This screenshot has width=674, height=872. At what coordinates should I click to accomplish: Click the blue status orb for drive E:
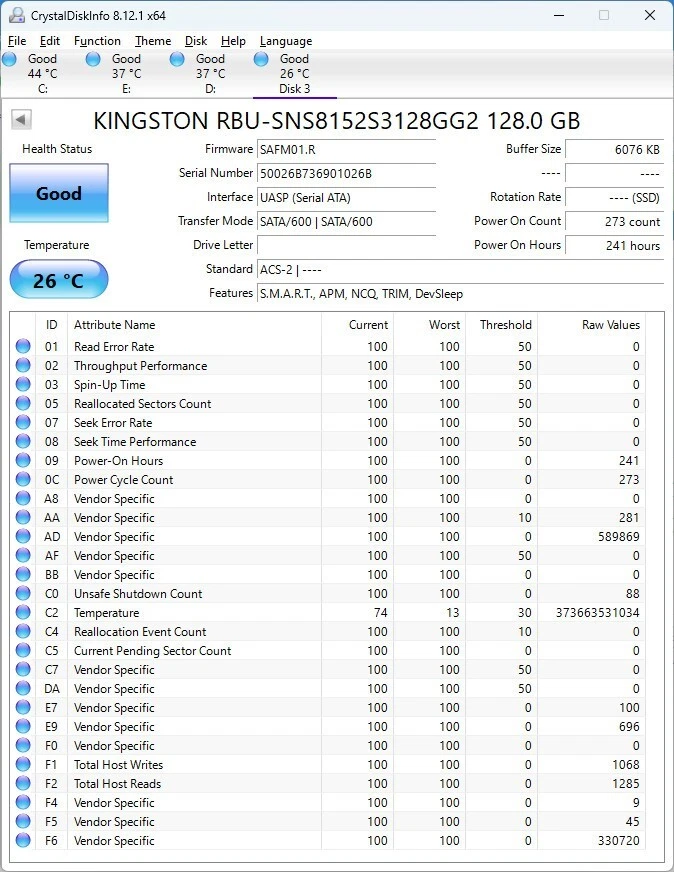point(93,59)
